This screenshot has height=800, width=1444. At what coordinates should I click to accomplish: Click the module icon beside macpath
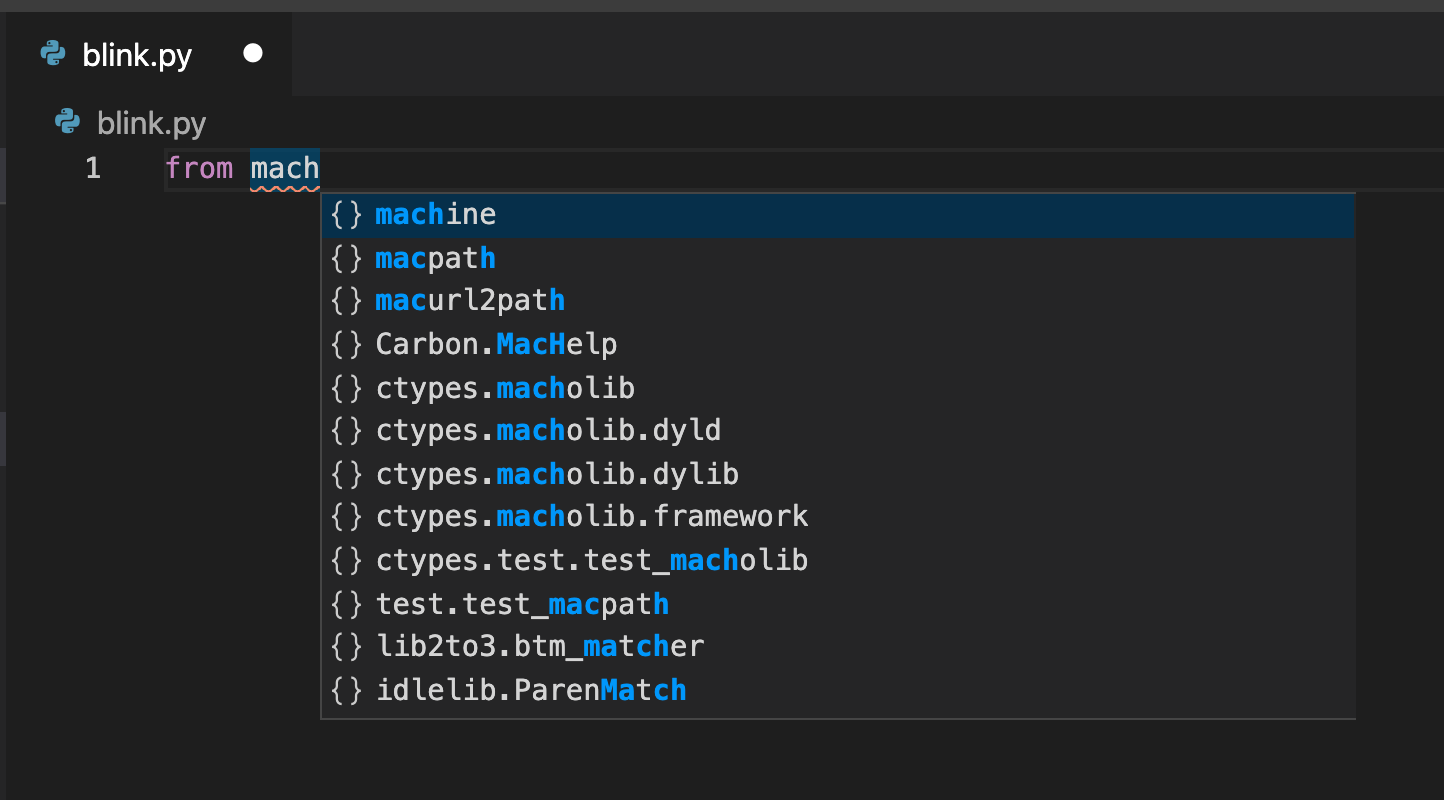(x=346, y=258)
